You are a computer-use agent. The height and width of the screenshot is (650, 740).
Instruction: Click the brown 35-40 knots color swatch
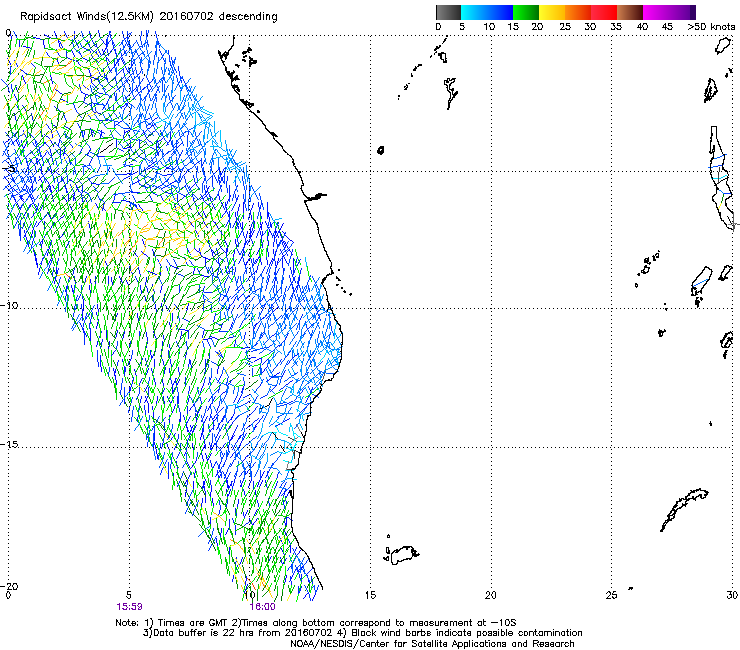click(x=630, y=12)
